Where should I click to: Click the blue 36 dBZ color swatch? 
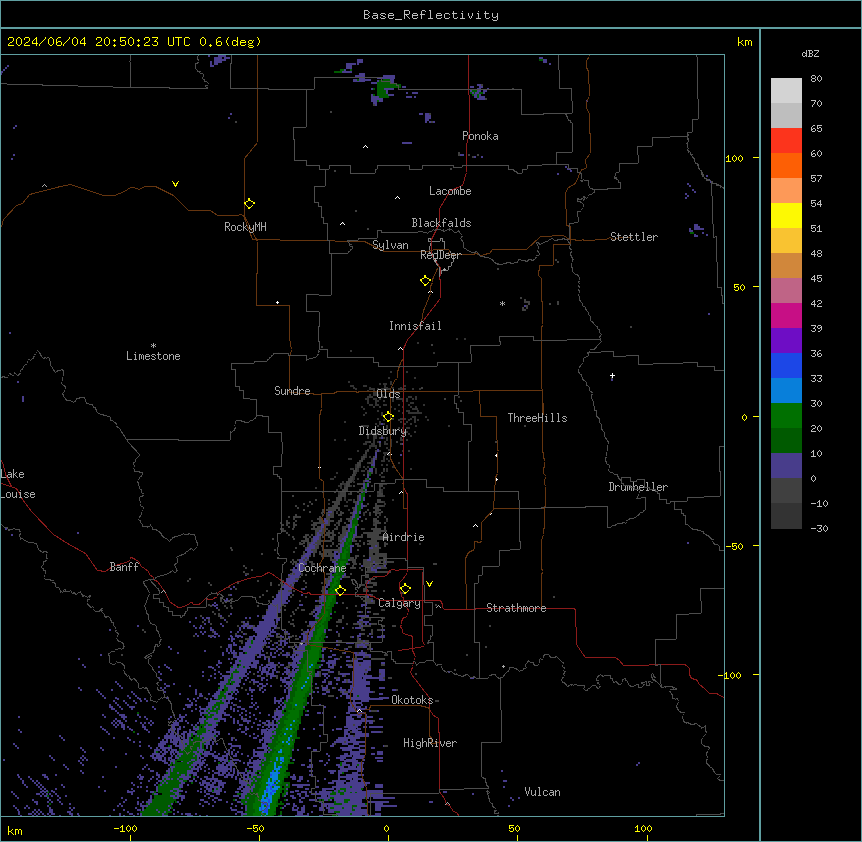[x=786, y=365]
